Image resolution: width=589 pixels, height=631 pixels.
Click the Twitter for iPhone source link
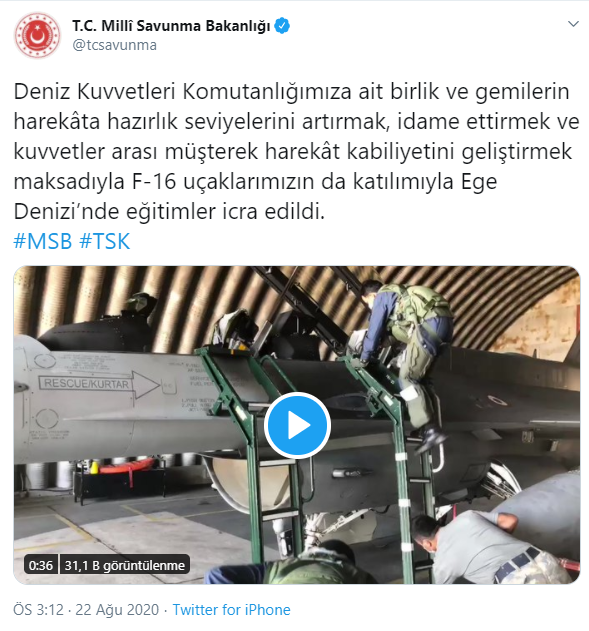click(231, 610)
